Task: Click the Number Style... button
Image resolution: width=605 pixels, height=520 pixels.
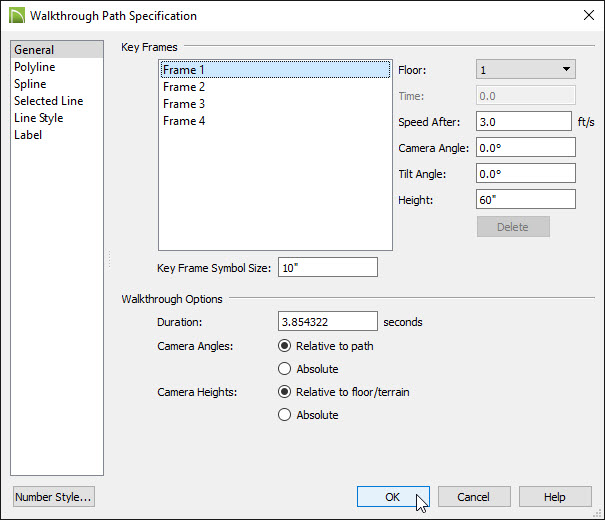Action: pos(54,496)
